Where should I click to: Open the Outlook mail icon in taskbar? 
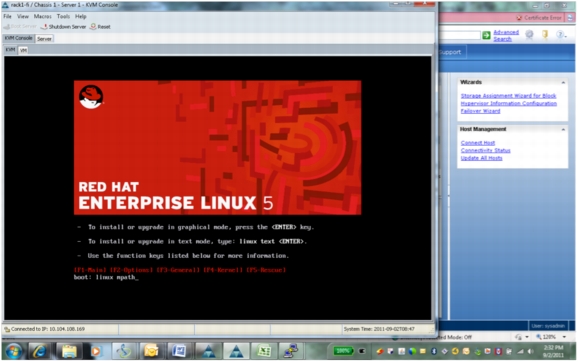[x=151, y=351]
